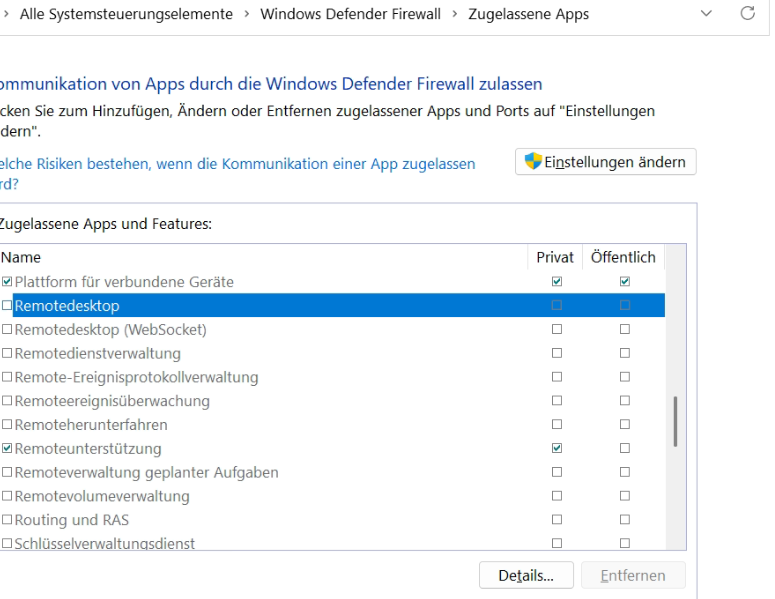Expand chevron after Windows Defender Firewall
The image size is (775, 599).
click(x=455, y=14)
